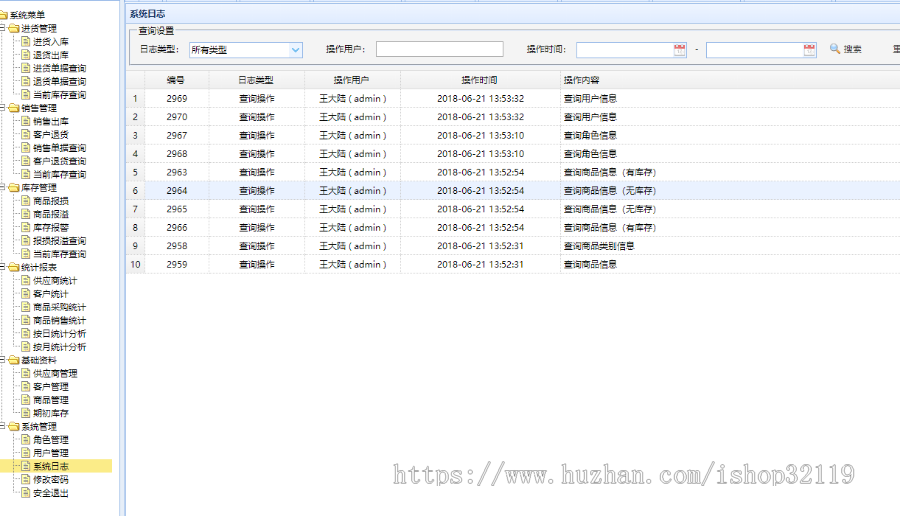Open 商品采购统计 in the menu tree
Viewport: 900px width, 516px height.
(60, 307)
